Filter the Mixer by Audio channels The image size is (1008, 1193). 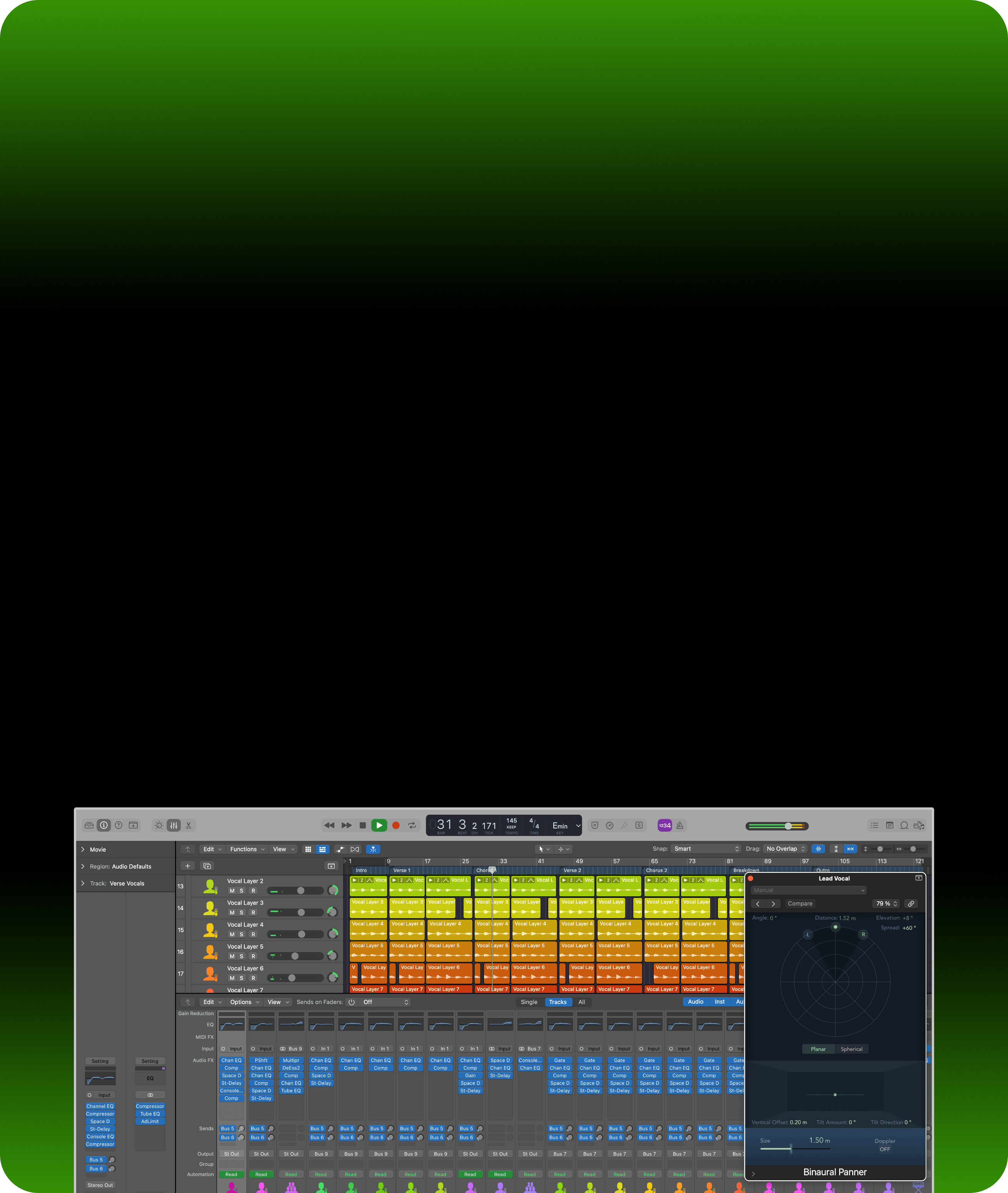click(696, 1001)
